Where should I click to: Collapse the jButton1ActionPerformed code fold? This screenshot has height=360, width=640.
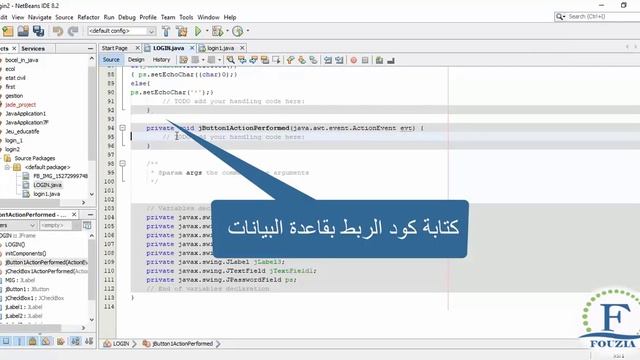pyautogui.click(x=122, y=128)
